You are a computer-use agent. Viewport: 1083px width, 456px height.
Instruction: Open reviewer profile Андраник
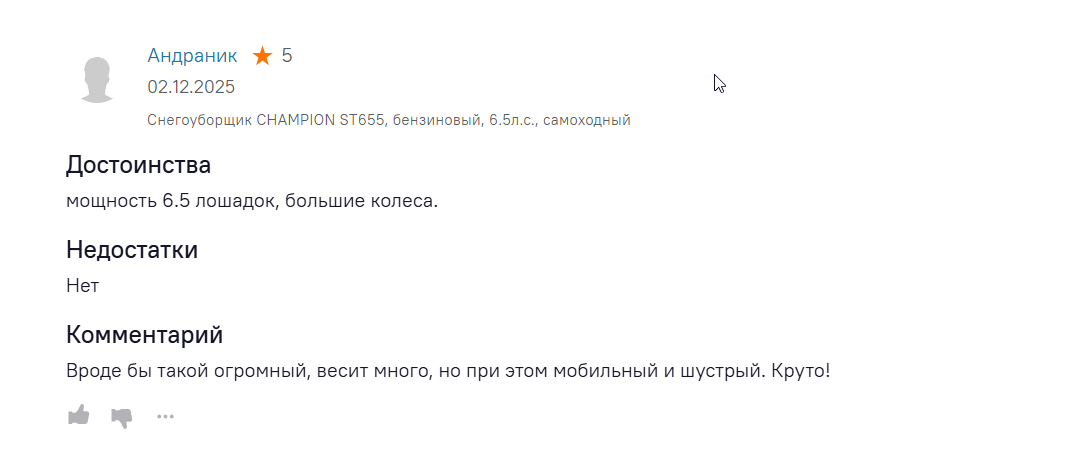[x=192, y=56]
